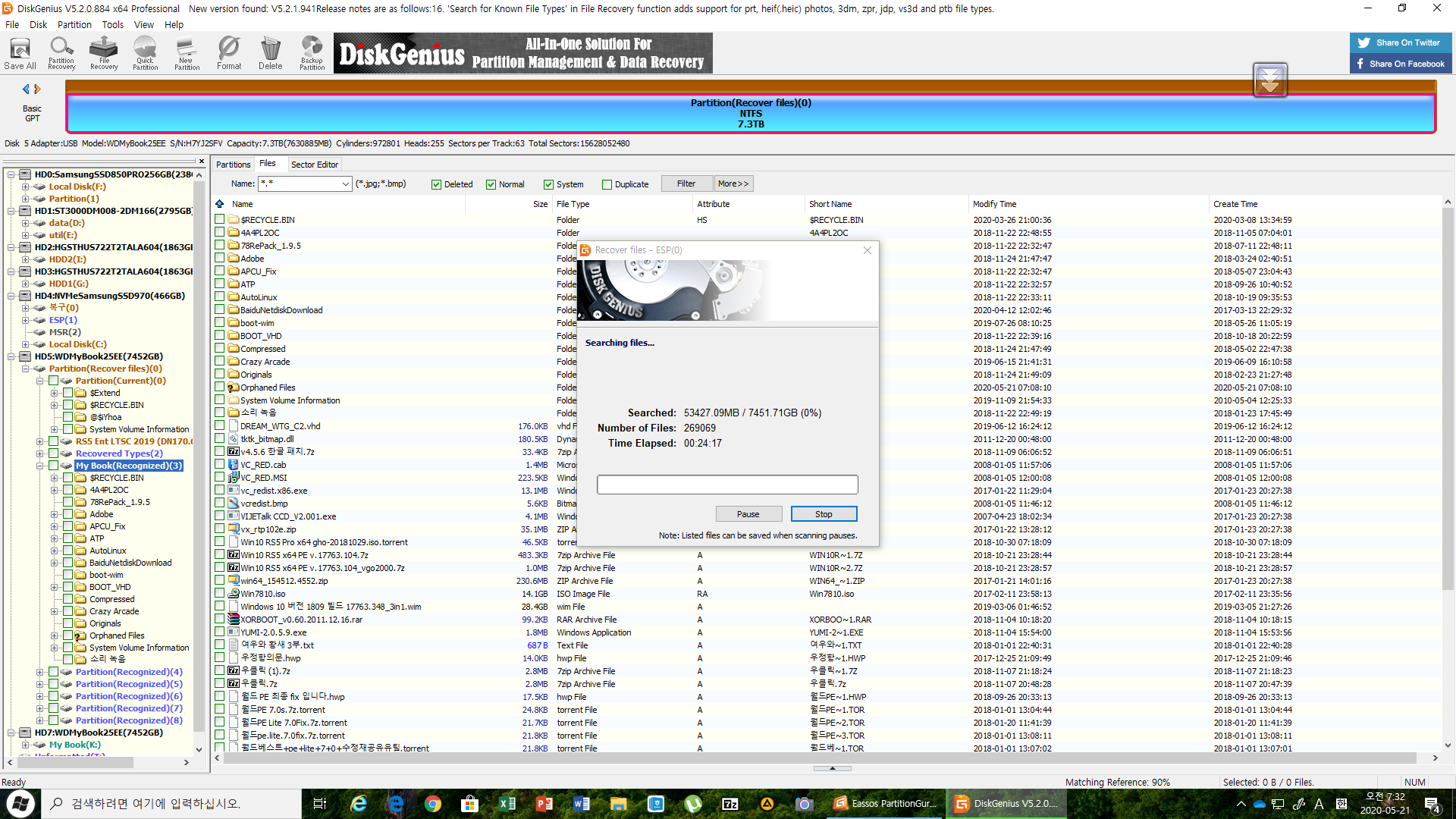This screenshot has height=819, width=1456.
Task: Open the Tools menu
Action: coord(112,24)
